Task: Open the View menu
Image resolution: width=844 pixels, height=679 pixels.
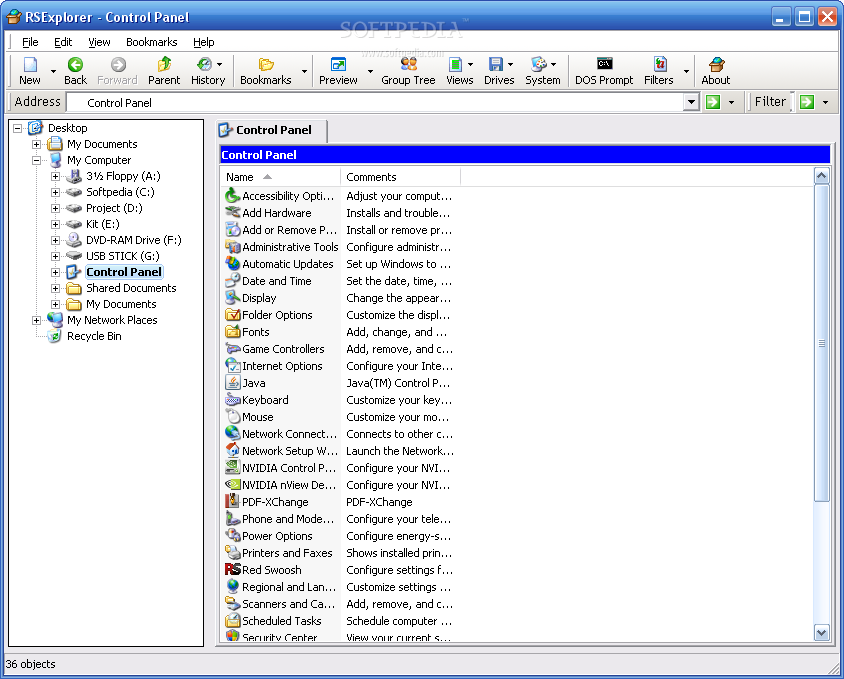Action: [99, 42]
